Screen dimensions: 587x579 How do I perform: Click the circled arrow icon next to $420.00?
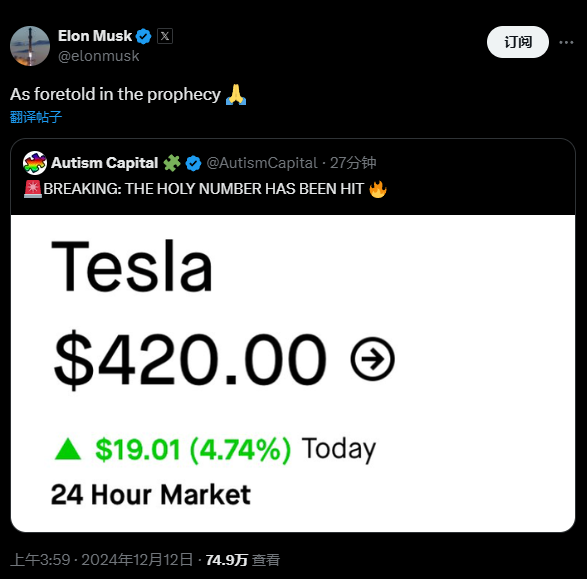(372, 359)
